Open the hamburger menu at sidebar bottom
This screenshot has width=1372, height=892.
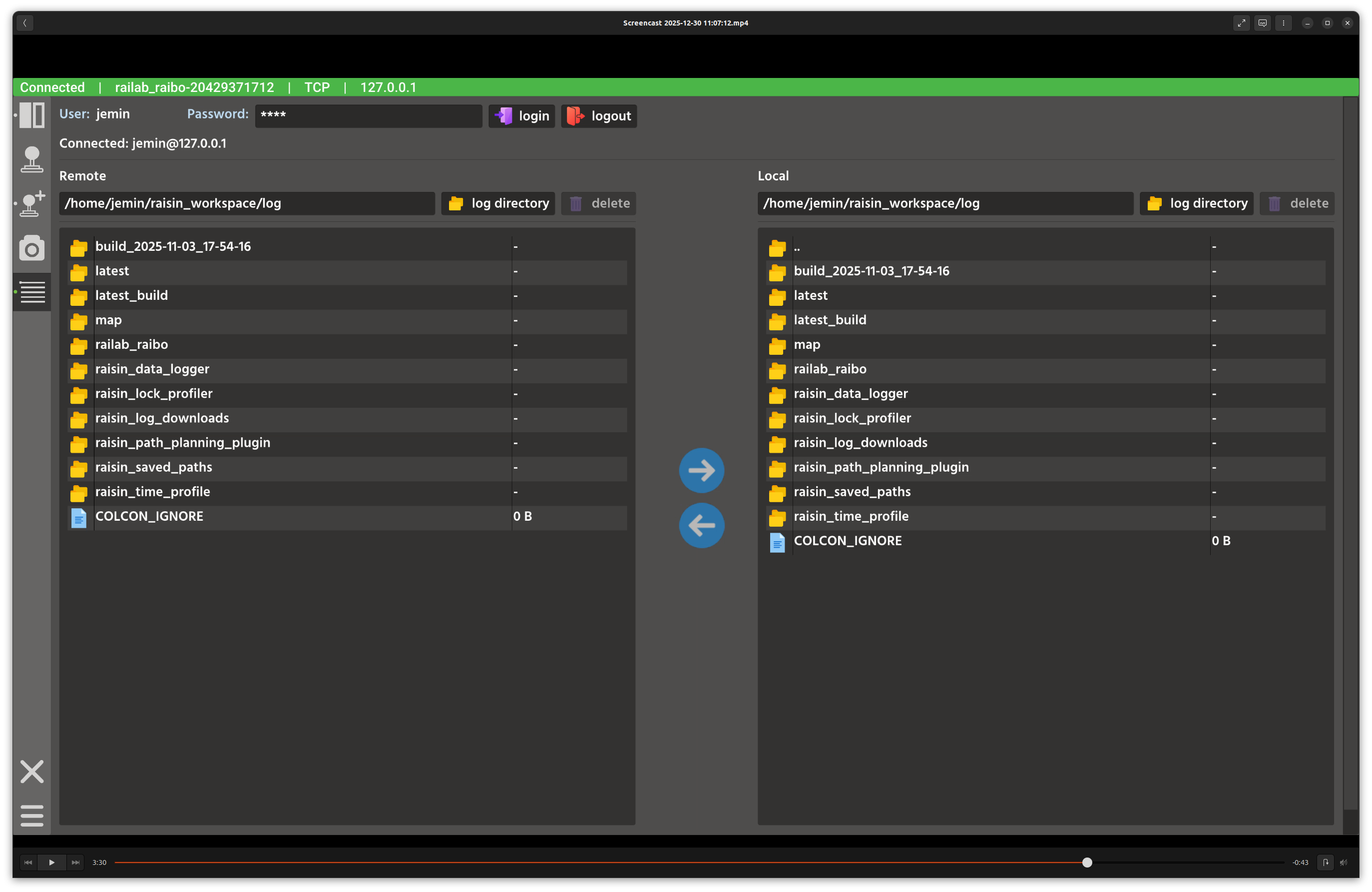tap(31, 816)
